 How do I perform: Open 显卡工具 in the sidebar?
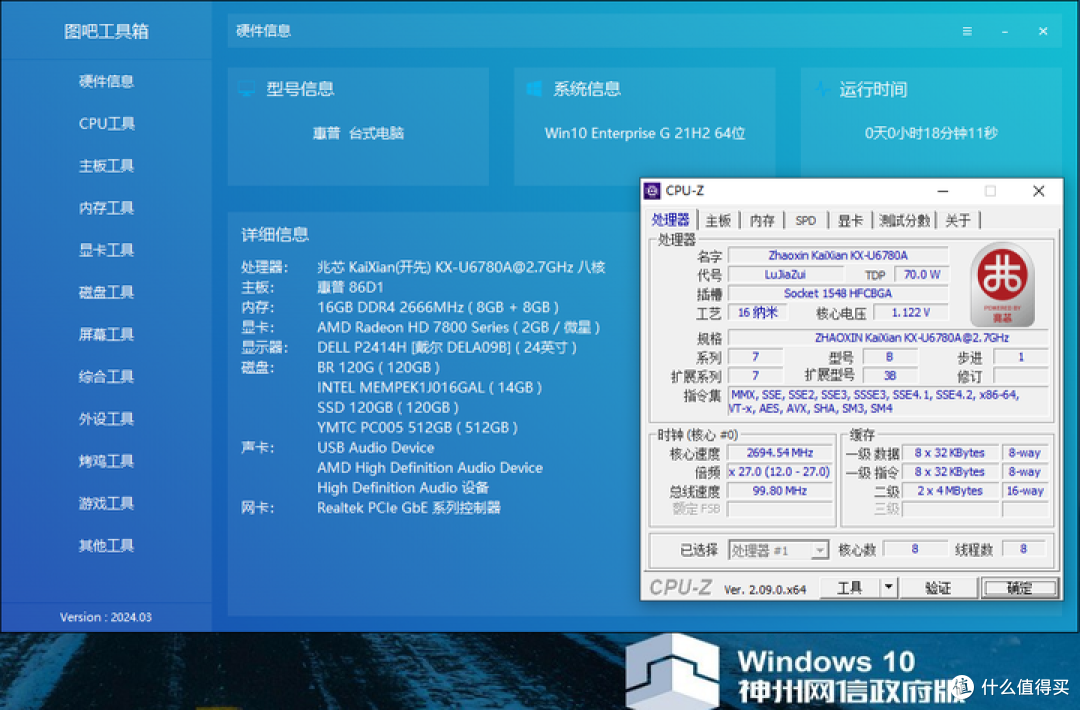106,250
